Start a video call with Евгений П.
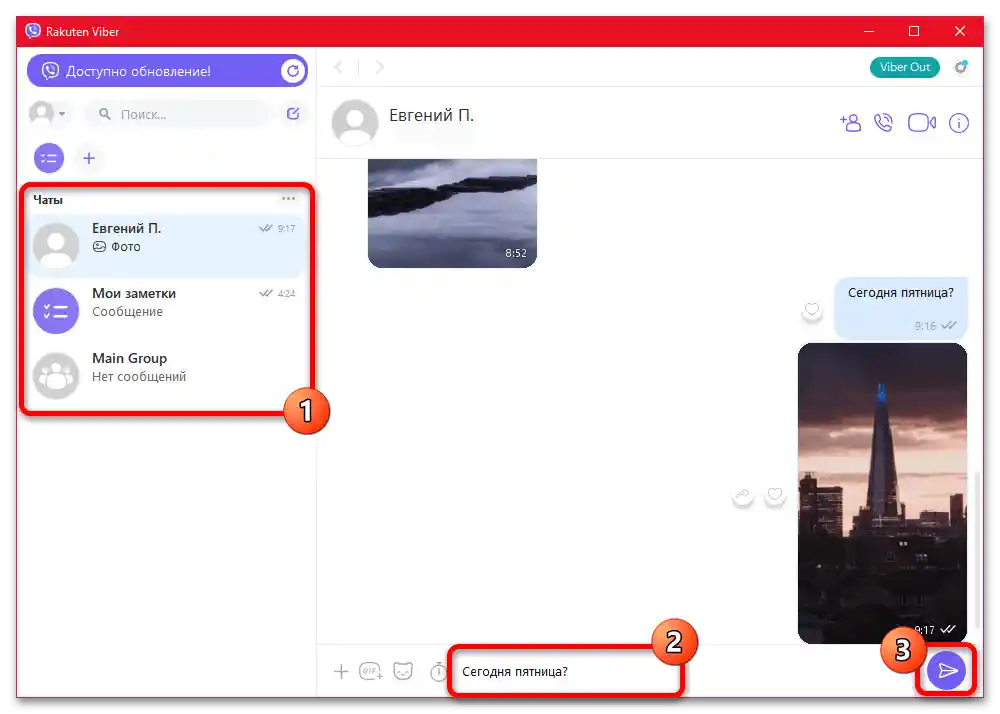This screenshot has height=714, width=1000. pos(920,122)
